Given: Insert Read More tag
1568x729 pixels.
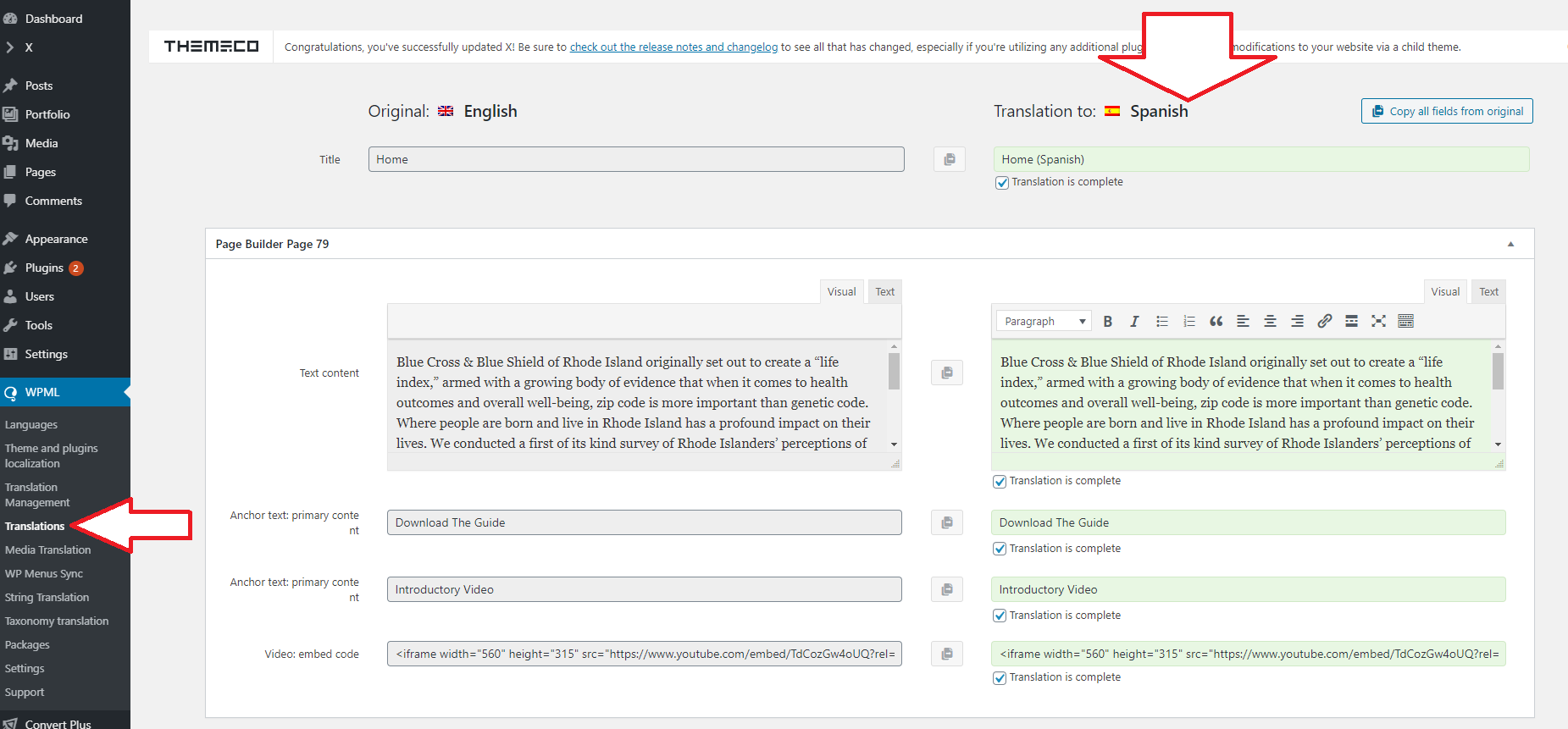Looking at the screenshot, I should pos(1351,321).
